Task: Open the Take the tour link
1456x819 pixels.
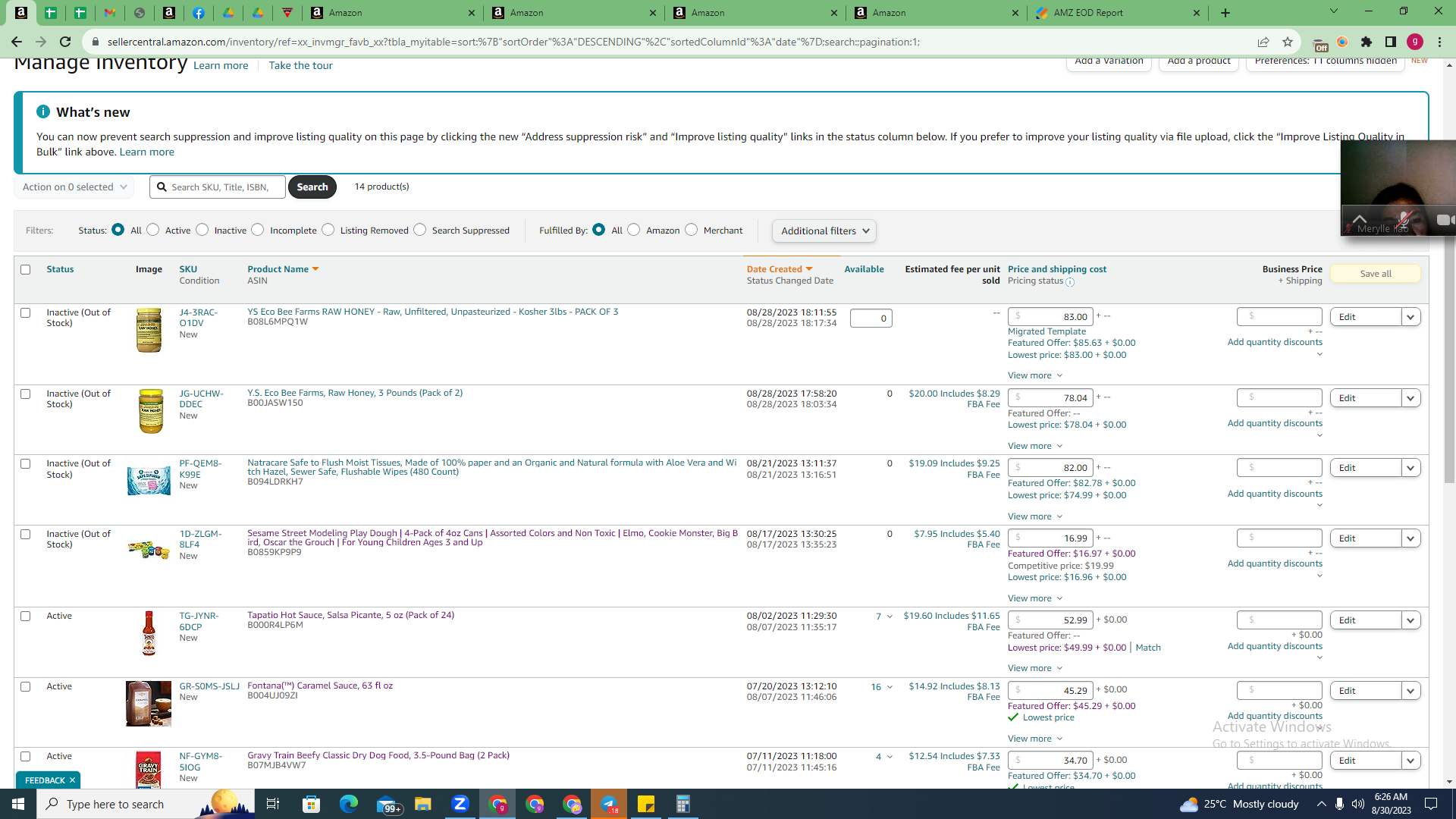Action: [x=300, y=65]
